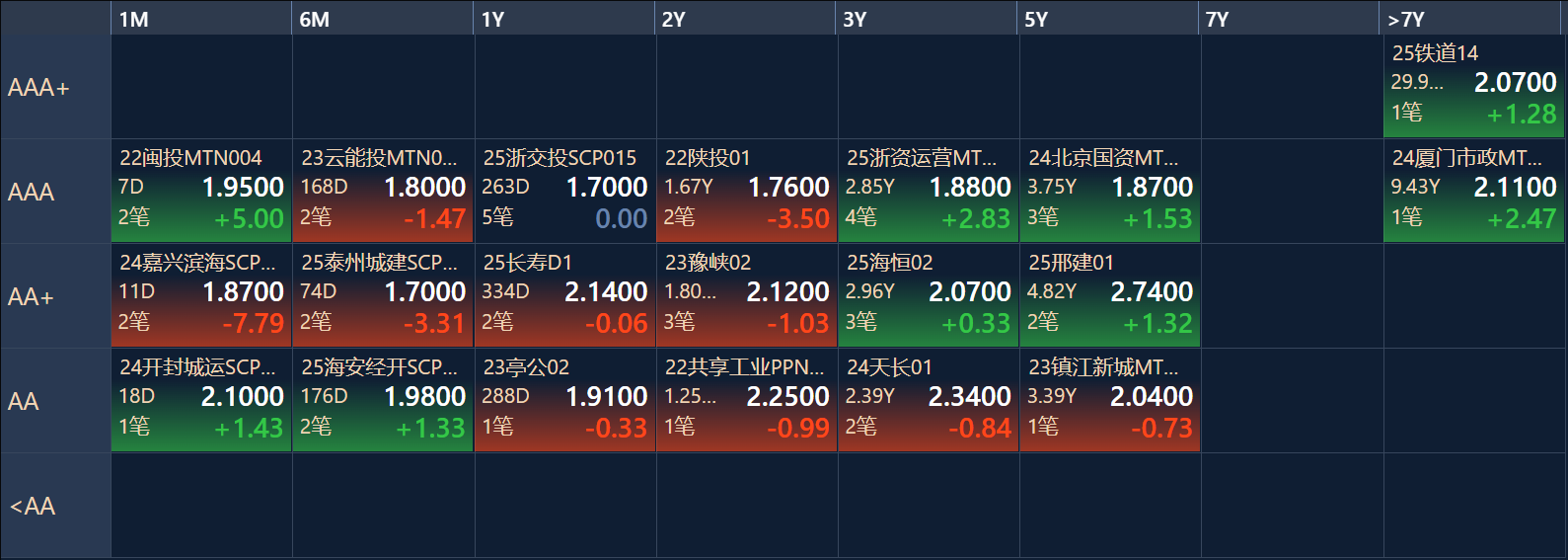Select the 23镇江新城MT bond tile
The image size is (1568, 560).
[x=1109, y=400]
